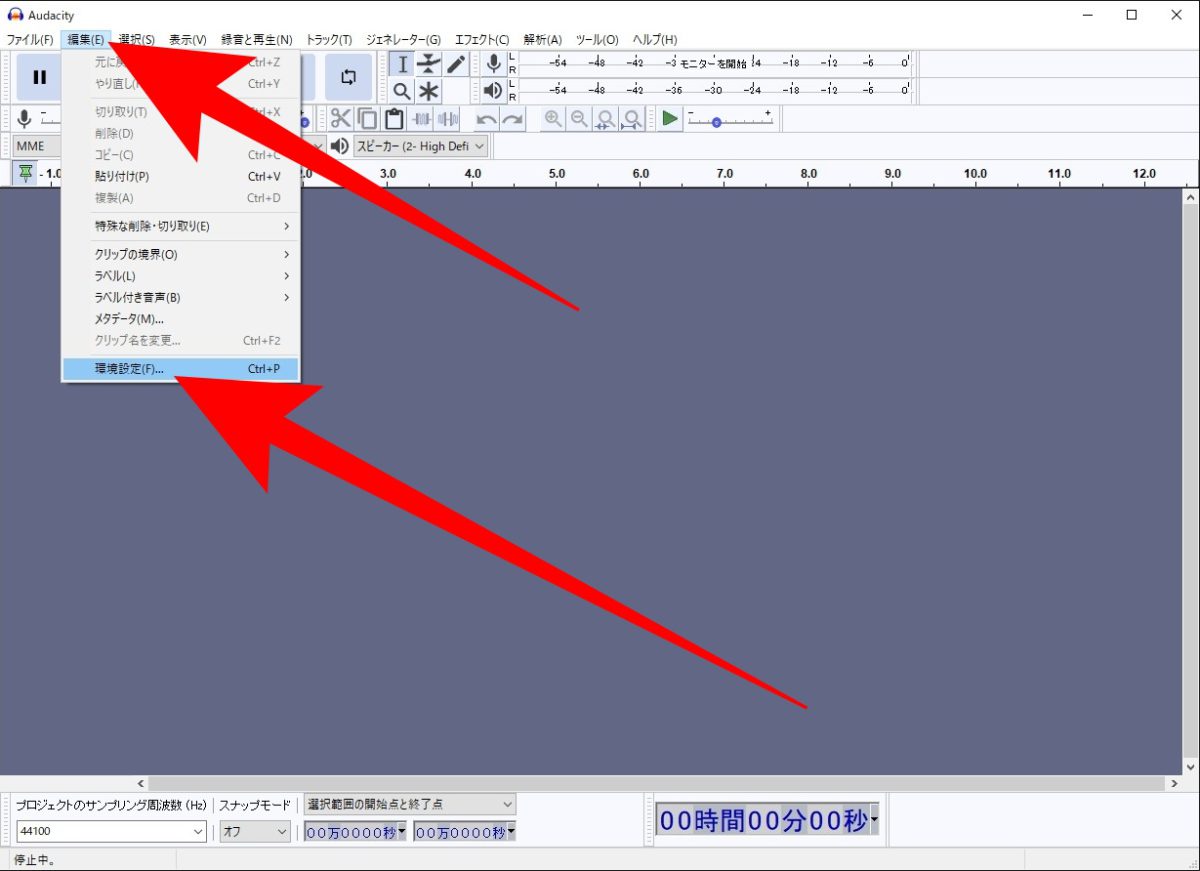
Task: Toggle the green pinned playhead button
Action: click(25, 173)
